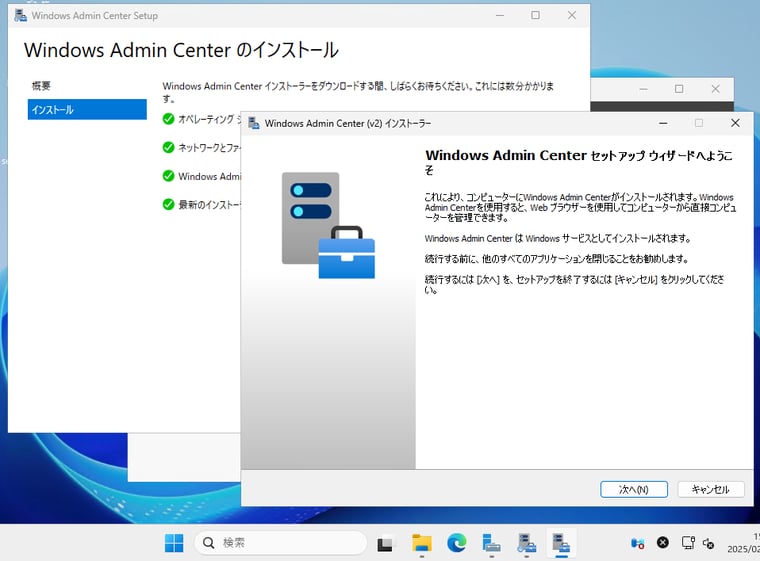Open Task View from taskbar

pos(385,544)
